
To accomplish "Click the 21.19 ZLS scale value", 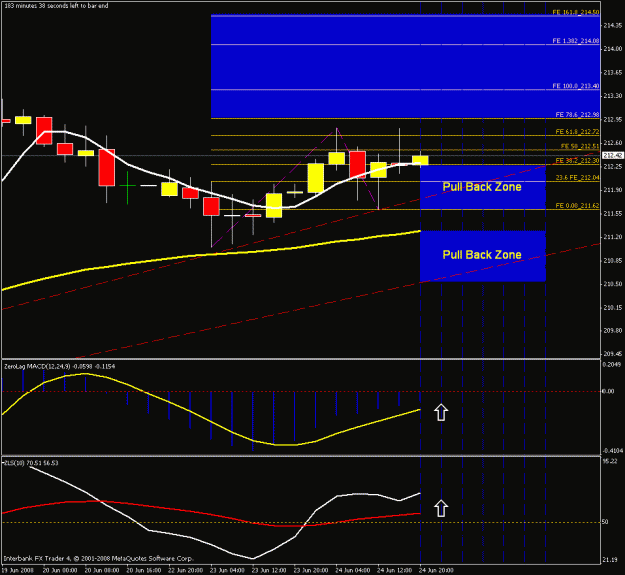I will [610, 560].
